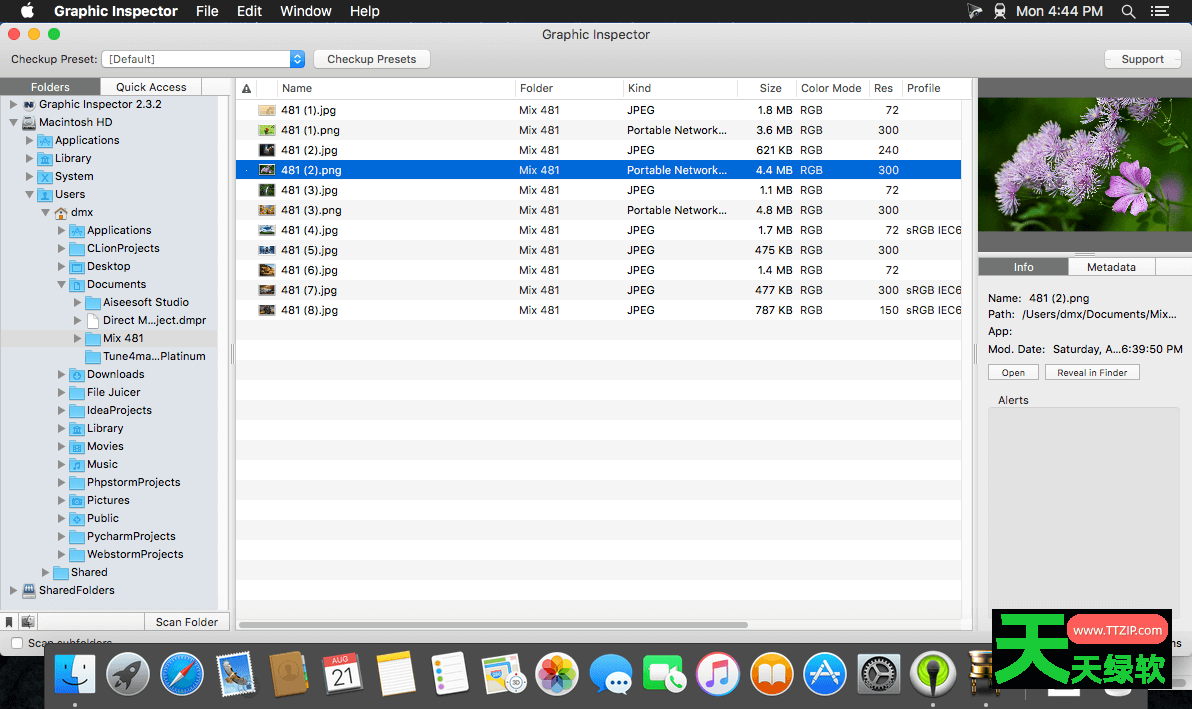
Task: Sort the list by the Size column
Action: [766, 88]
